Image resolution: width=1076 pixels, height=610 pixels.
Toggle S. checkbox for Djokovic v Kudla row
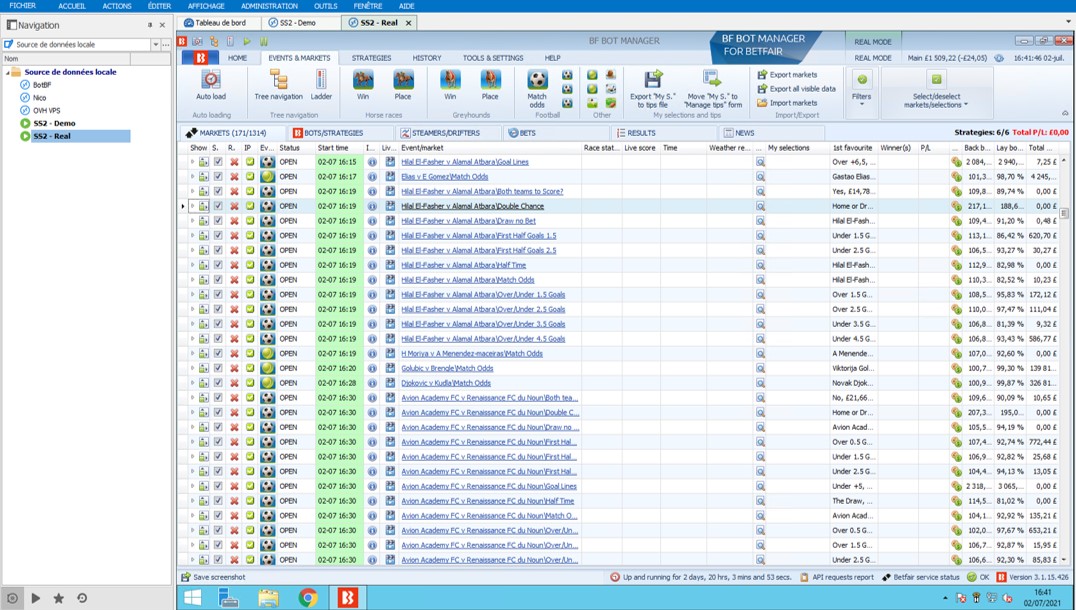[218, 383]
